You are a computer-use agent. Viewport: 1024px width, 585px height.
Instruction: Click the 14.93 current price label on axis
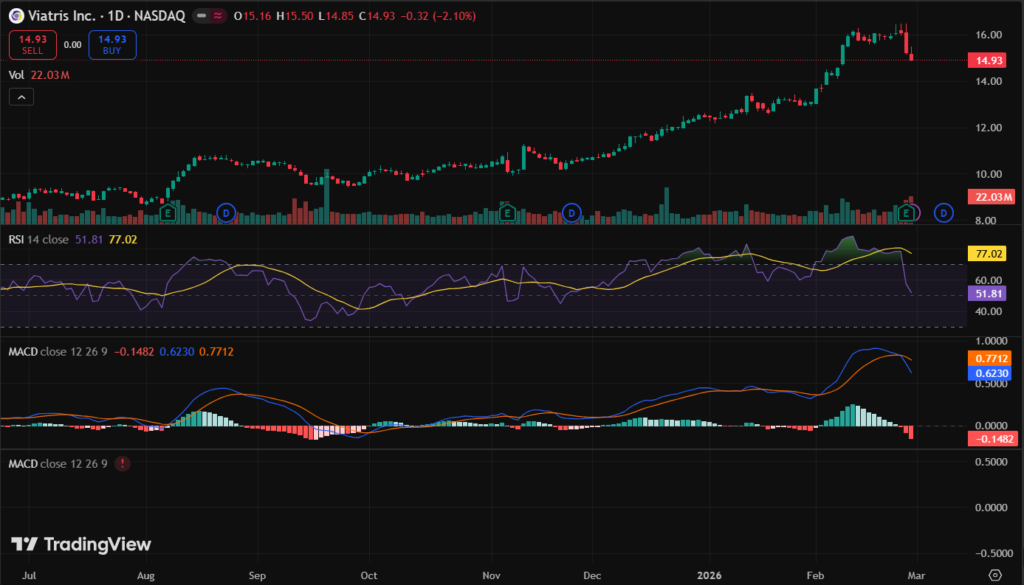(x=988, y=60)
